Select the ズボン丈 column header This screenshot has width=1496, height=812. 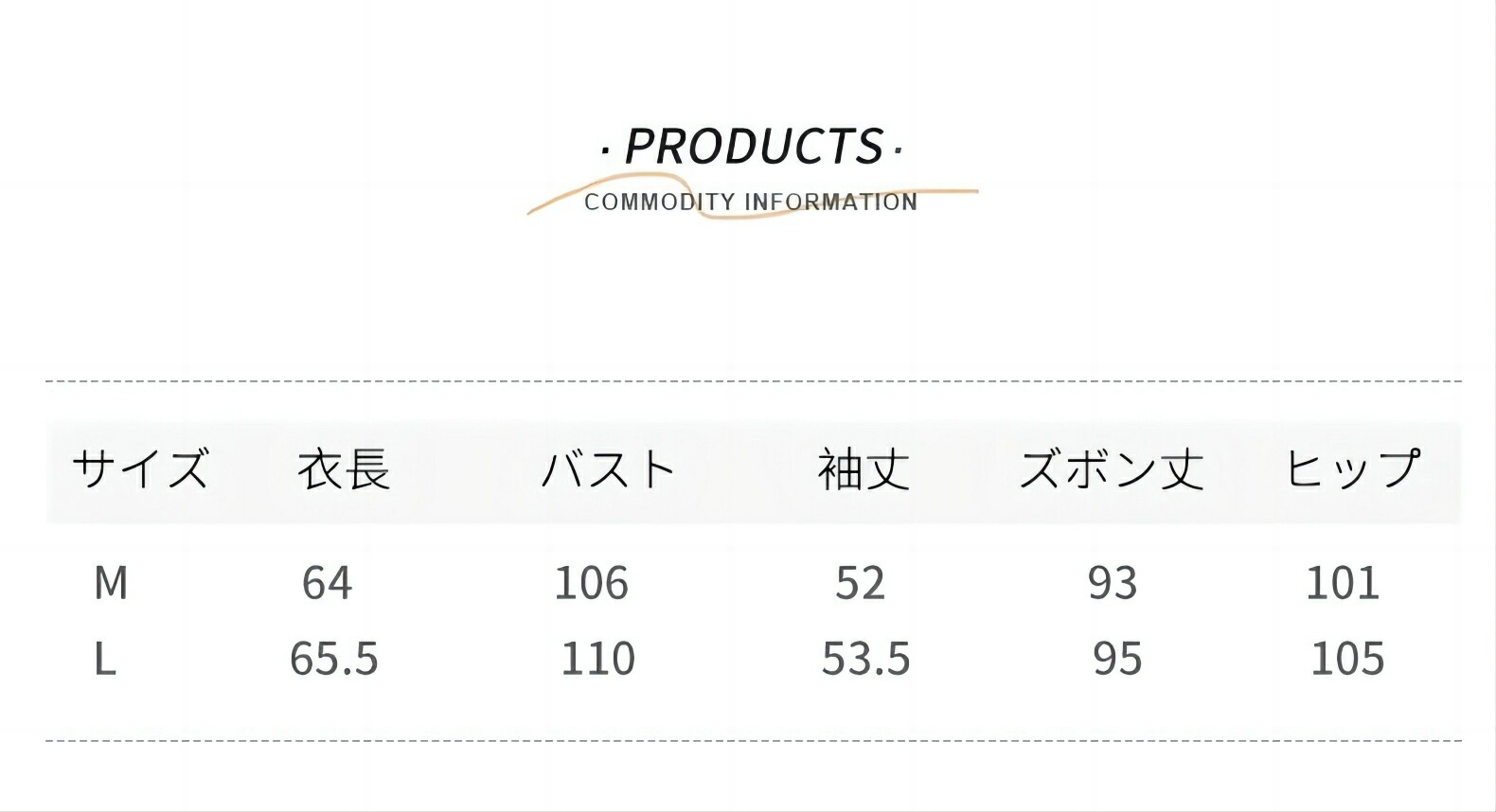point(1111,469)
